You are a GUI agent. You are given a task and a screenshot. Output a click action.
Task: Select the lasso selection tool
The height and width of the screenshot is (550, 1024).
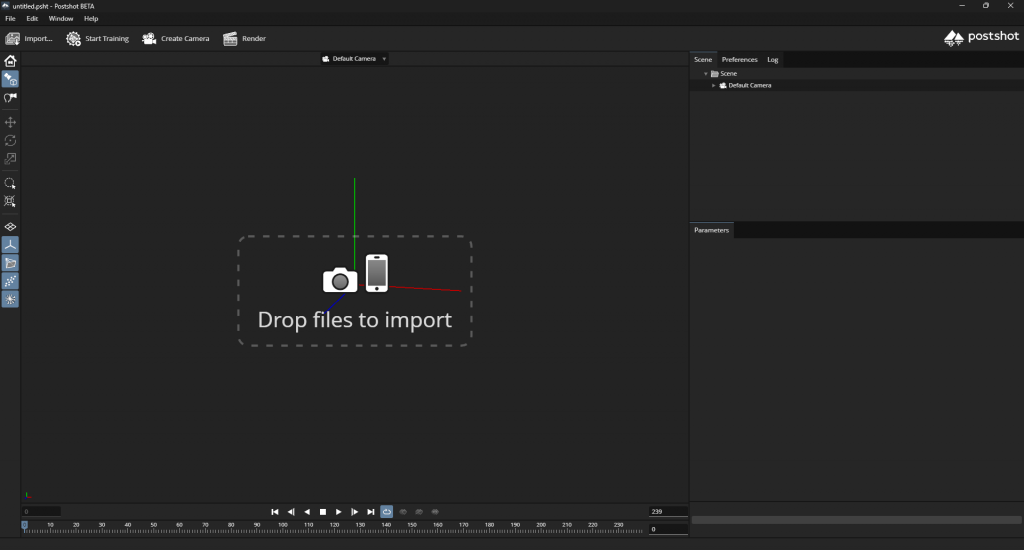coord(11,184)
